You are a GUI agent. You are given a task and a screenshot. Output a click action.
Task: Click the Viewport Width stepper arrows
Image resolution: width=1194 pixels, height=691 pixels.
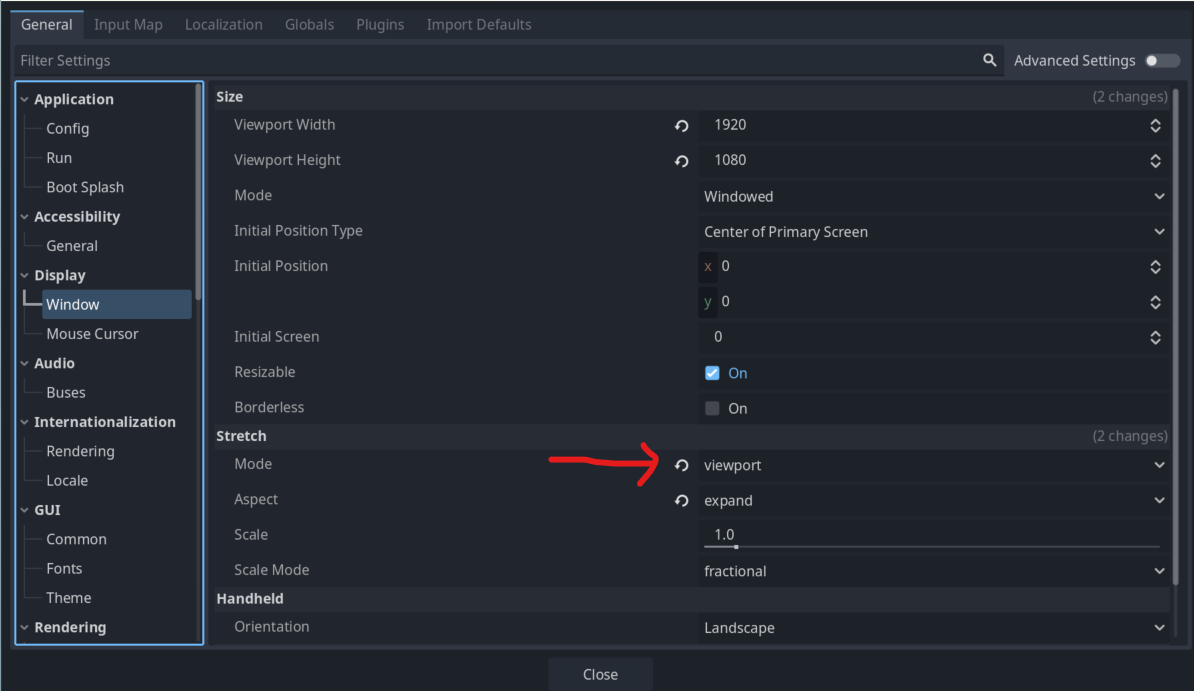point(1155,126)
